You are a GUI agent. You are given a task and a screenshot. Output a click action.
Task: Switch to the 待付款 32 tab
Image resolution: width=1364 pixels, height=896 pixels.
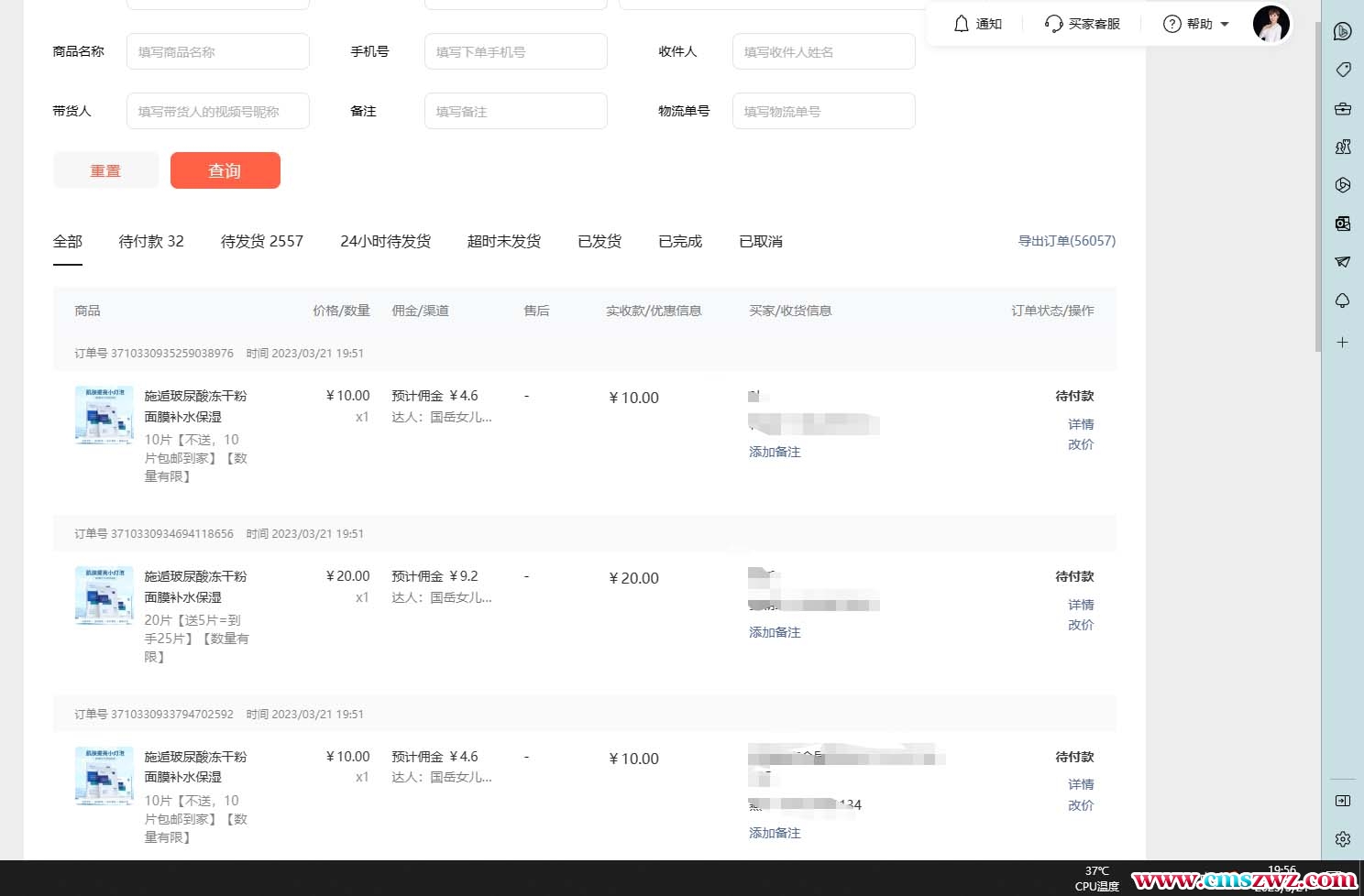[151, 242]
